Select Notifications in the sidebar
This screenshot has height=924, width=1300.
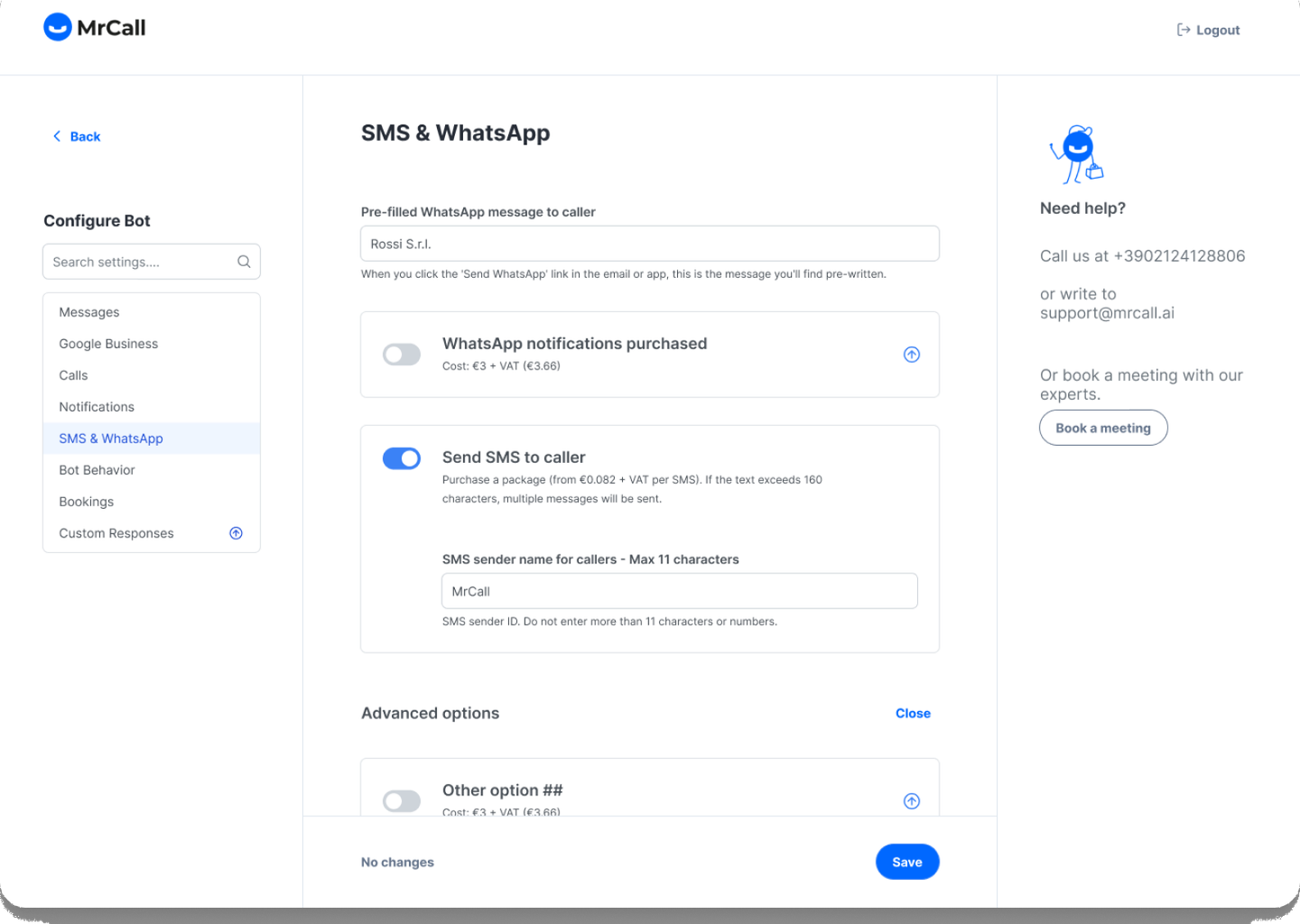click(x=152, y=407)
